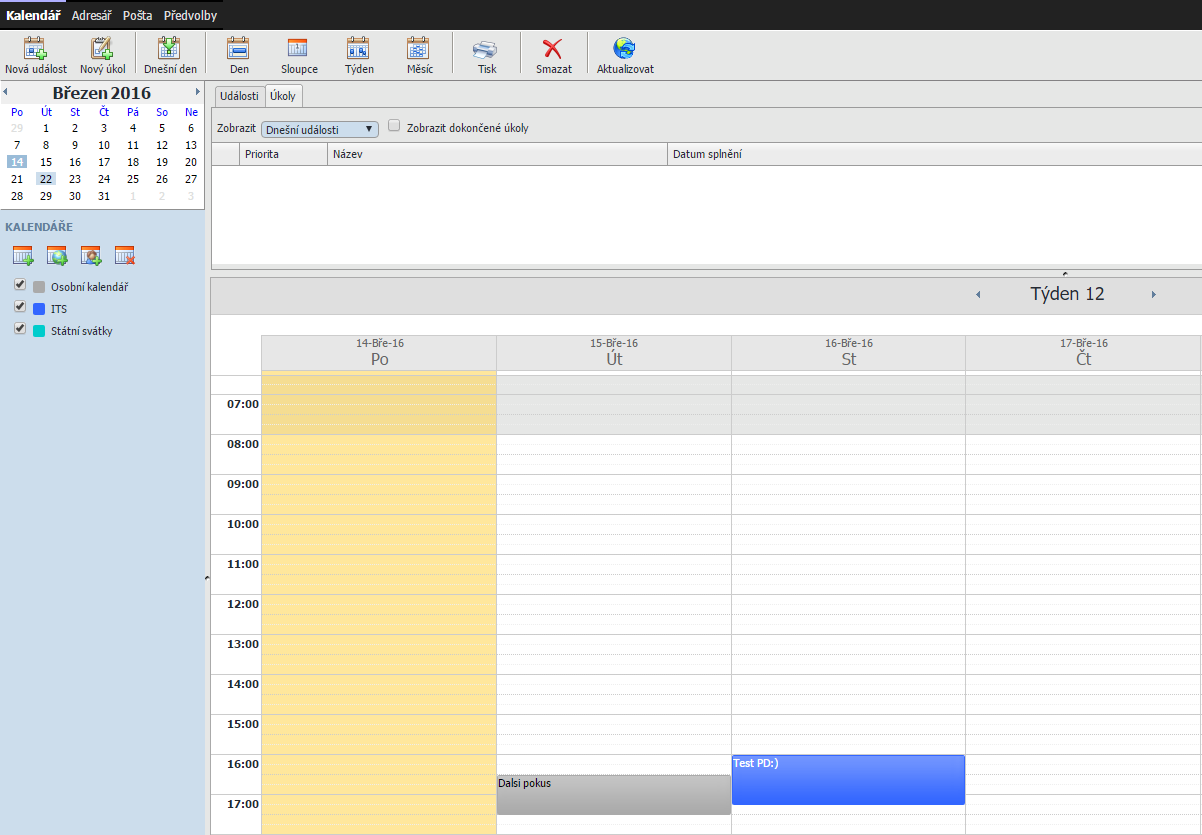Click the gray Osobní kalendář color swatch
1202x835 pixels.
[x=39, y=287]
